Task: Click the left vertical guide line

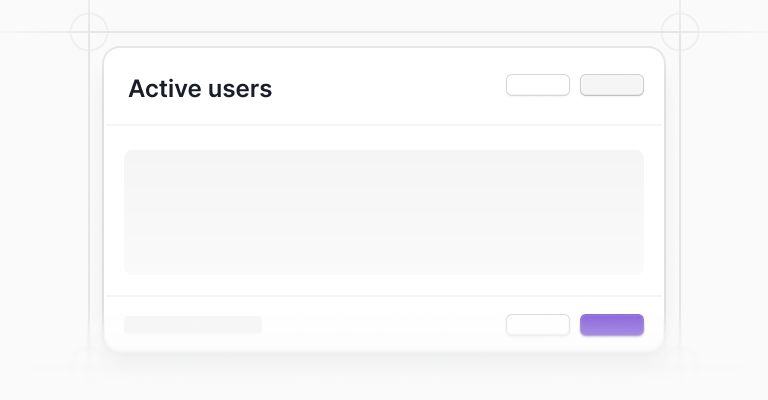Action: (x=89, y=196)
